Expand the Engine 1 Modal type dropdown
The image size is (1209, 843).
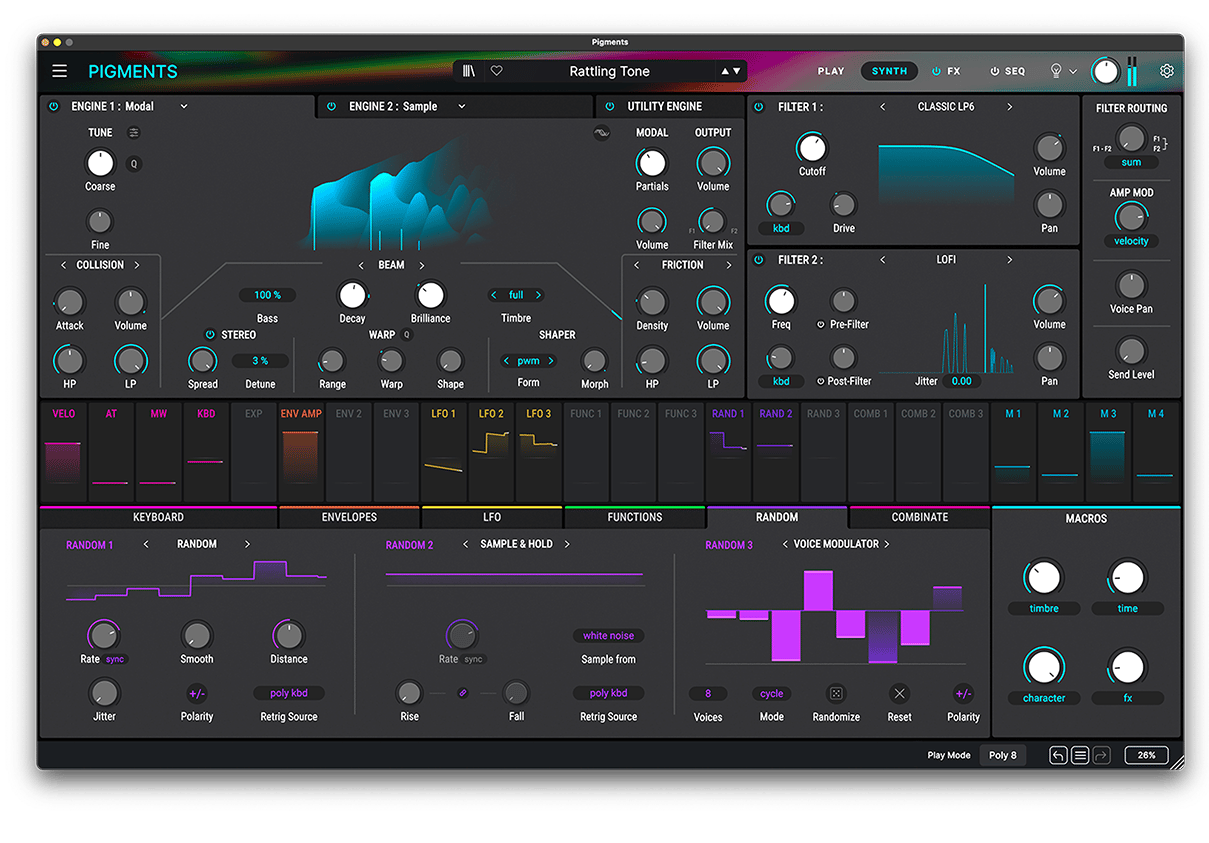(x=184, y=106)
